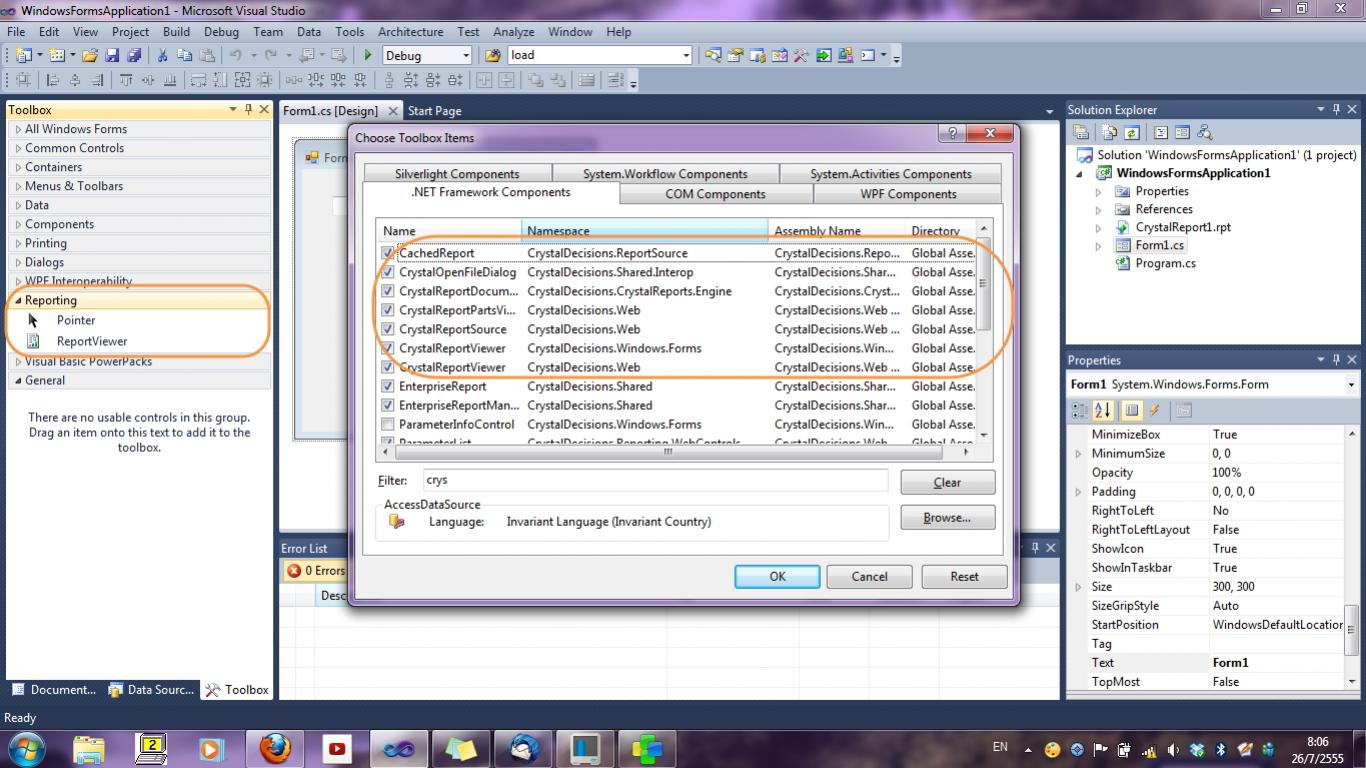1366x768 pixels.
Task: Open the load find combo box dropdown
Action: (685, 56)
